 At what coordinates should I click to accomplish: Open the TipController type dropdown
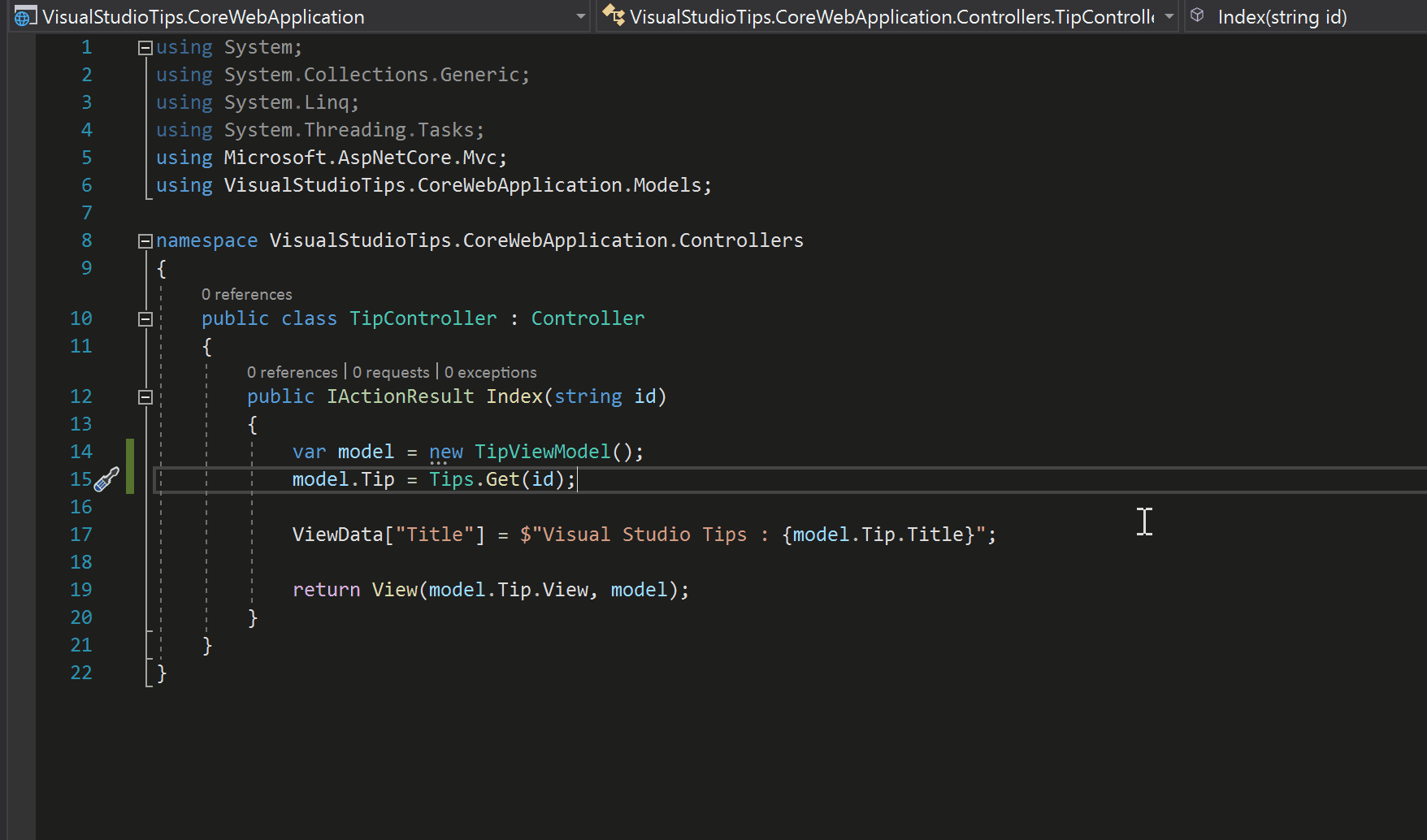pos(1169,16)
